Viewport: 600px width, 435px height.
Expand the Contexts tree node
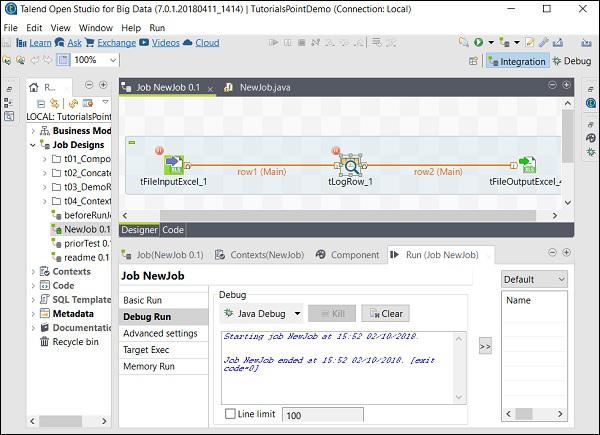coord(34,272)
